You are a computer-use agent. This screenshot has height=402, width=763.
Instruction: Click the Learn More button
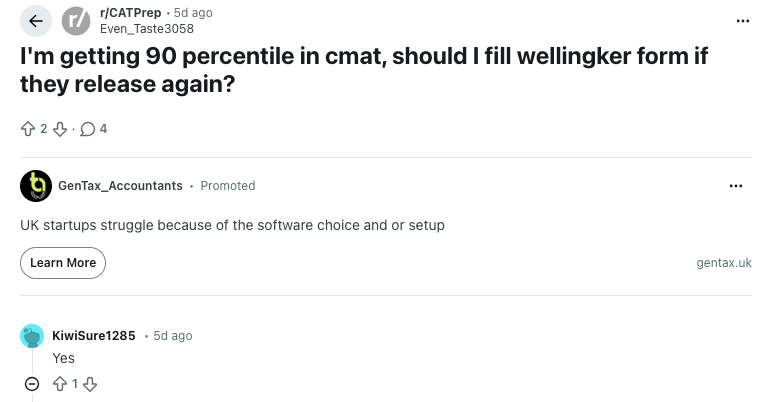point(63,263)
